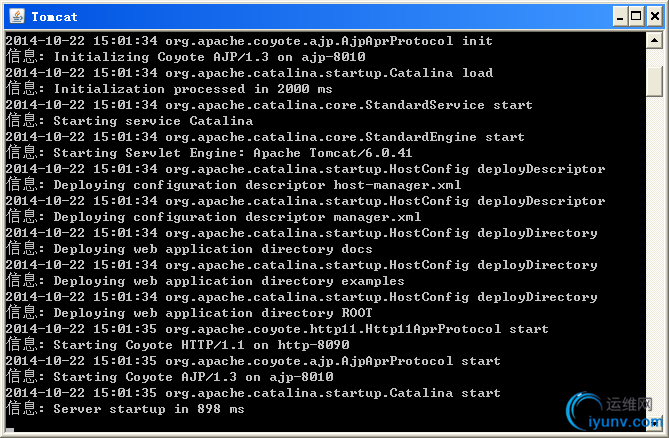669x438 pixels.
Task: Click the blinking cursor on last line
Action: (9, 430)
